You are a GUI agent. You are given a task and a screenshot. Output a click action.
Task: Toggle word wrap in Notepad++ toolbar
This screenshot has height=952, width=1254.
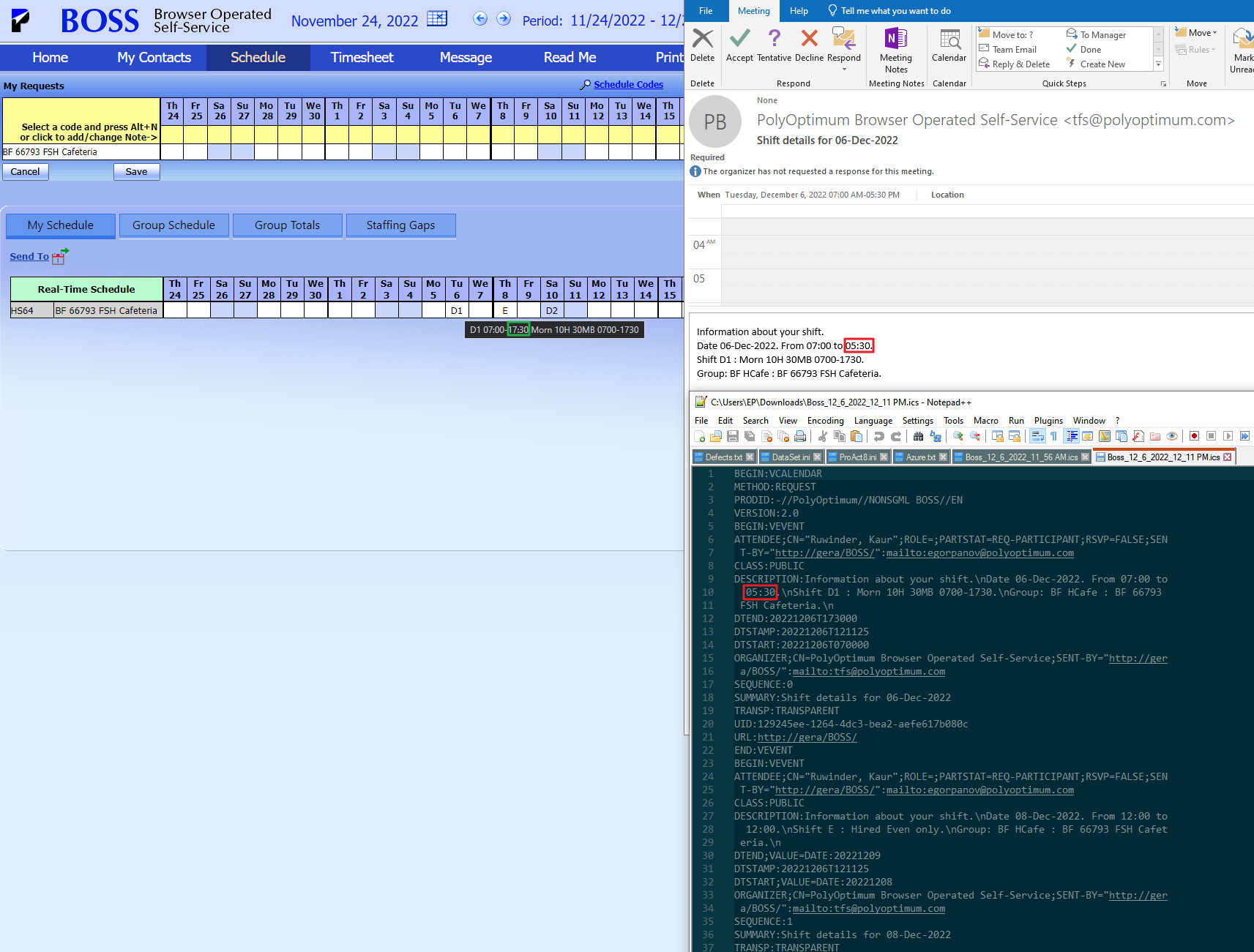tap(1037, 436)
